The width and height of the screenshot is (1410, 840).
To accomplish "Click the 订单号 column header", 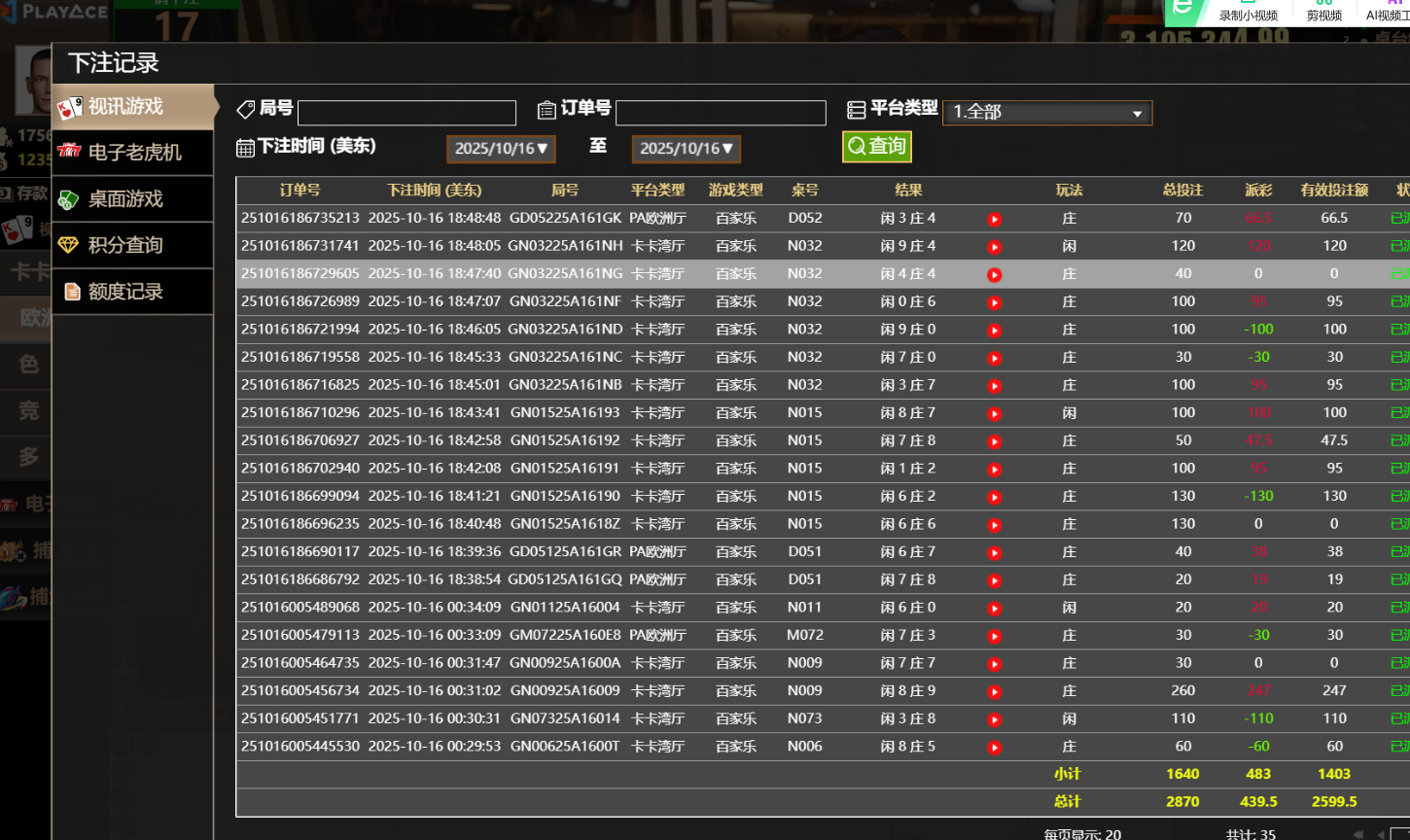I will [300, 191].
